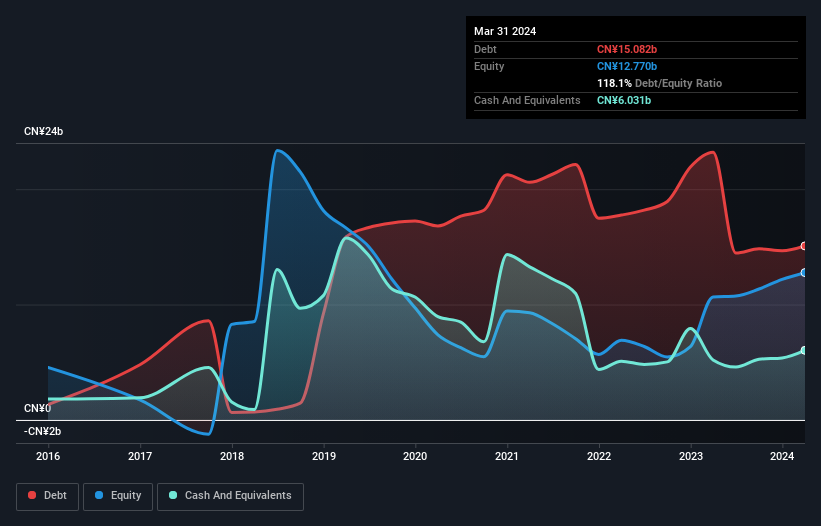The width and height of the screenshot is (821, 526).
Task: Click the 2024 x-axis label
Action: [x=782, y=456]
